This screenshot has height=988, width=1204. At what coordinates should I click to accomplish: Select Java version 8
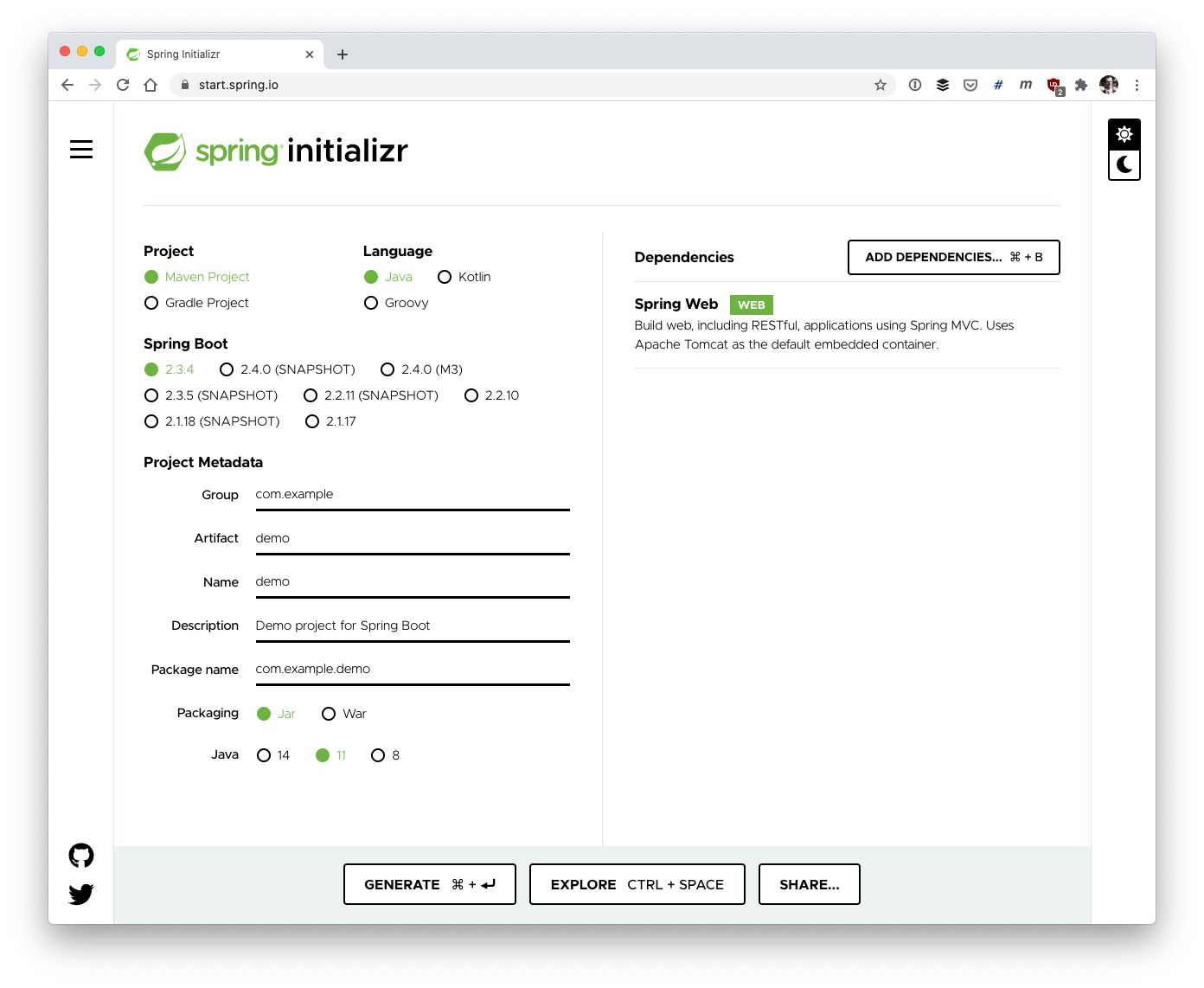pos(386,755)
